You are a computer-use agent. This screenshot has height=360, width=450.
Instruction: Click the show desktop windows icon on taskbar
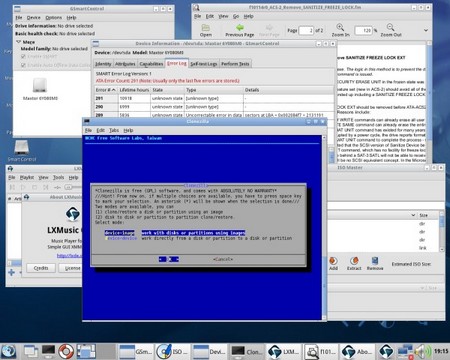[x=31, y=351]
